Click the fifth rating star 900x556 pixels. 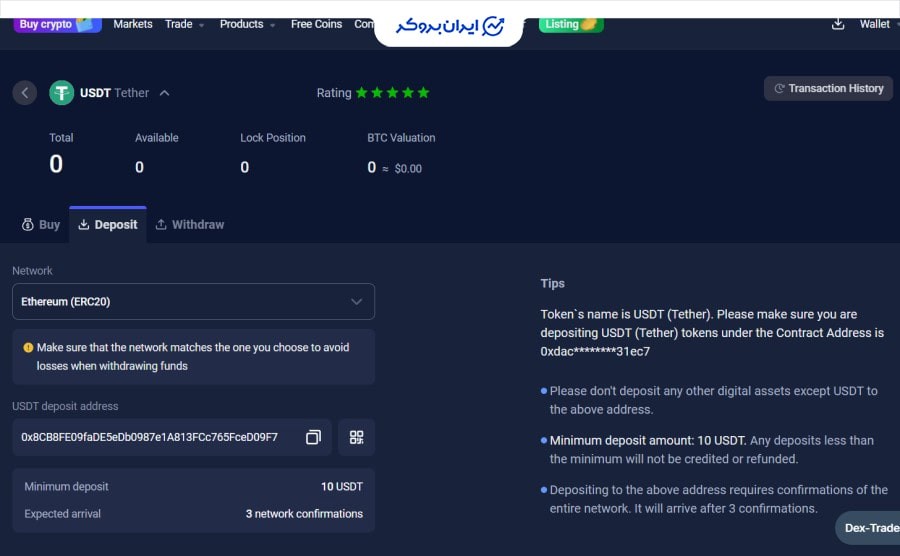coord(423,93)
